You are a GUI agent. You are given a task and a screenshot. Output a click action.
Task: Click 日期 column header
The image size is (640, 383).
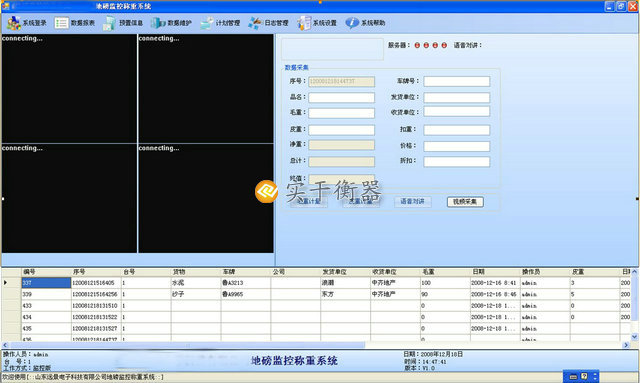pyautogui.click(x=495, y=272)
